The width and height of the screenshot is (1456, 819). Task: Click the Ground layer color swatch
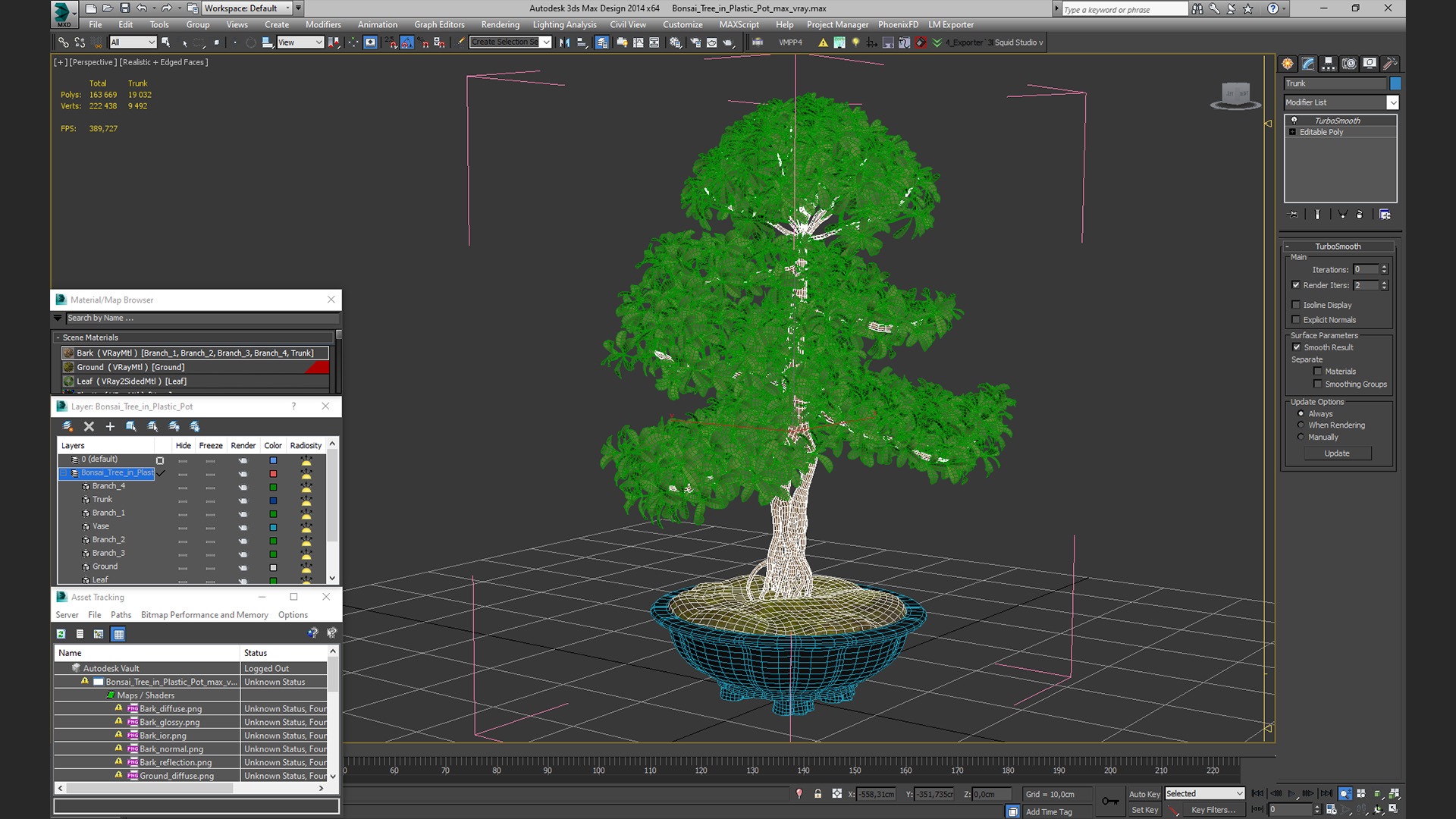273,567
